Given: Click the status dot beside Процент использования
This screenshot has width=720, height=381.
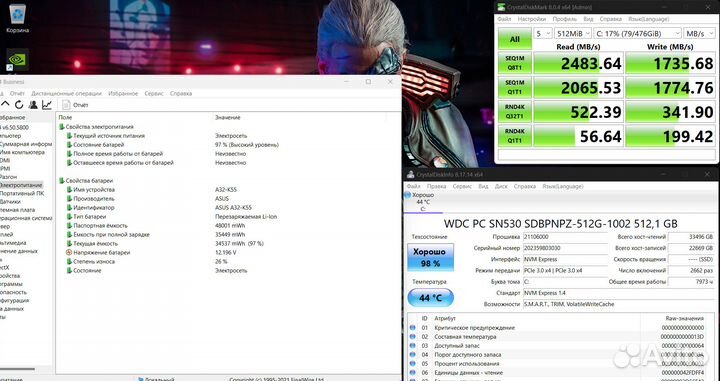Looking at the screenshot, I should [412, 364].
